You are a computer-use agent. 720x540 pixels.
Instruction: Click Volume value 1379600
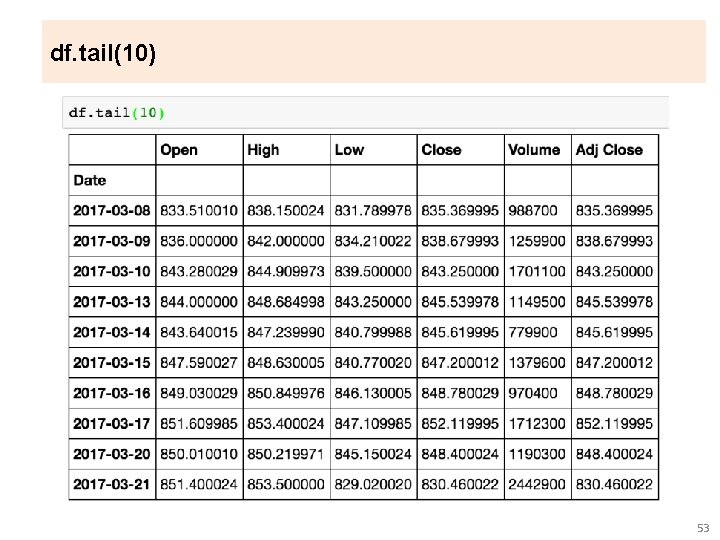(537, 363)
